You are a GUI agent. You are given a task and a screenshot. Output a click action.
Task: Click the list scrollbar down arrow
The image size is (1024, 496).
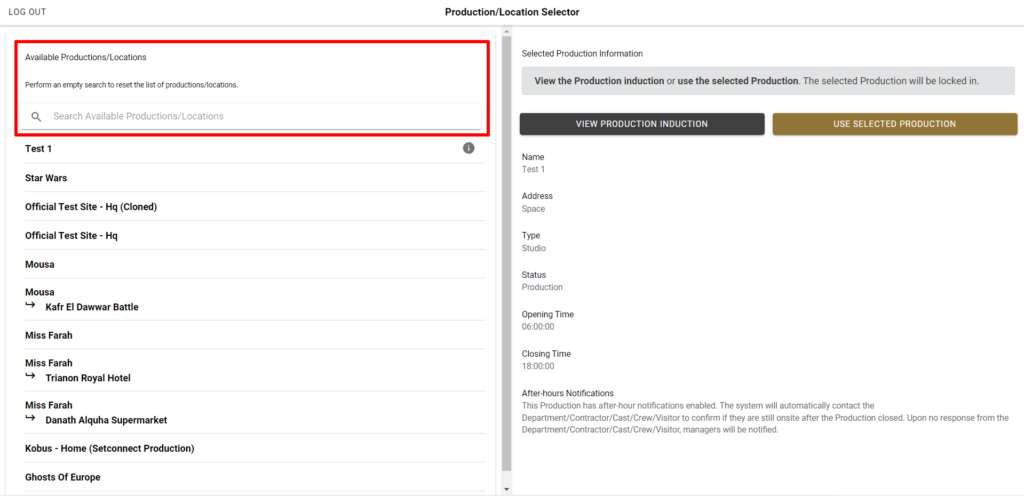coord(507,489)
